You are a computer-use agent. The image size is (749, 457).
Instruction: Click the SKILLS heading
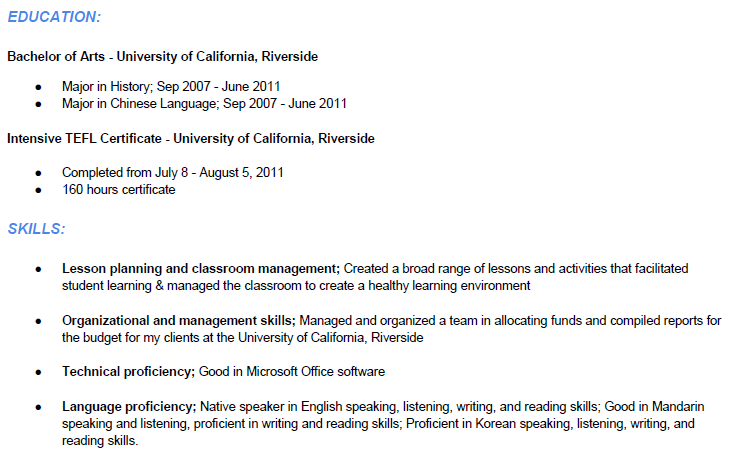click(36, 228)
